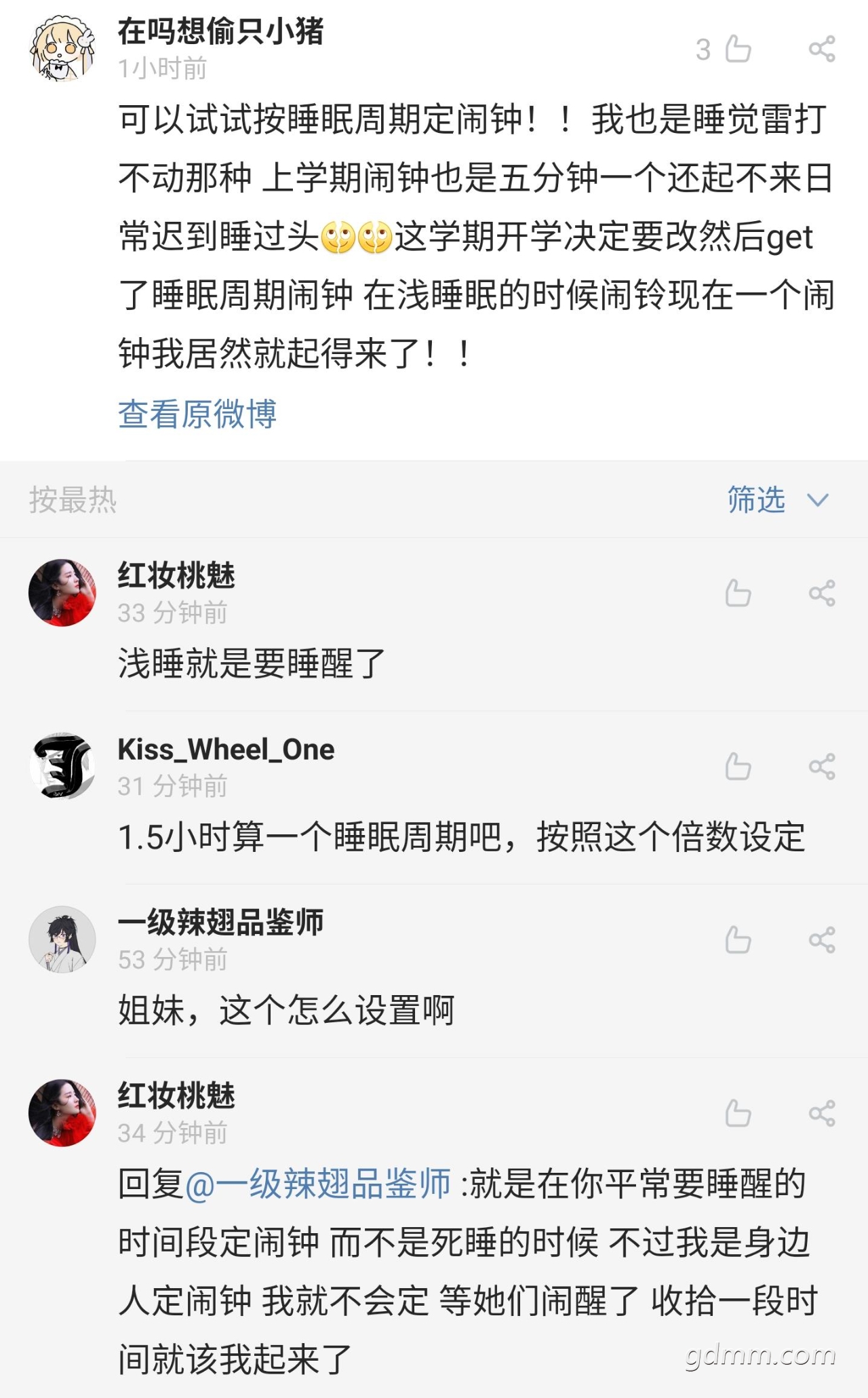Tap the username 一级辣翅品鉴师

pyautogui.click(x=220, y=923)
